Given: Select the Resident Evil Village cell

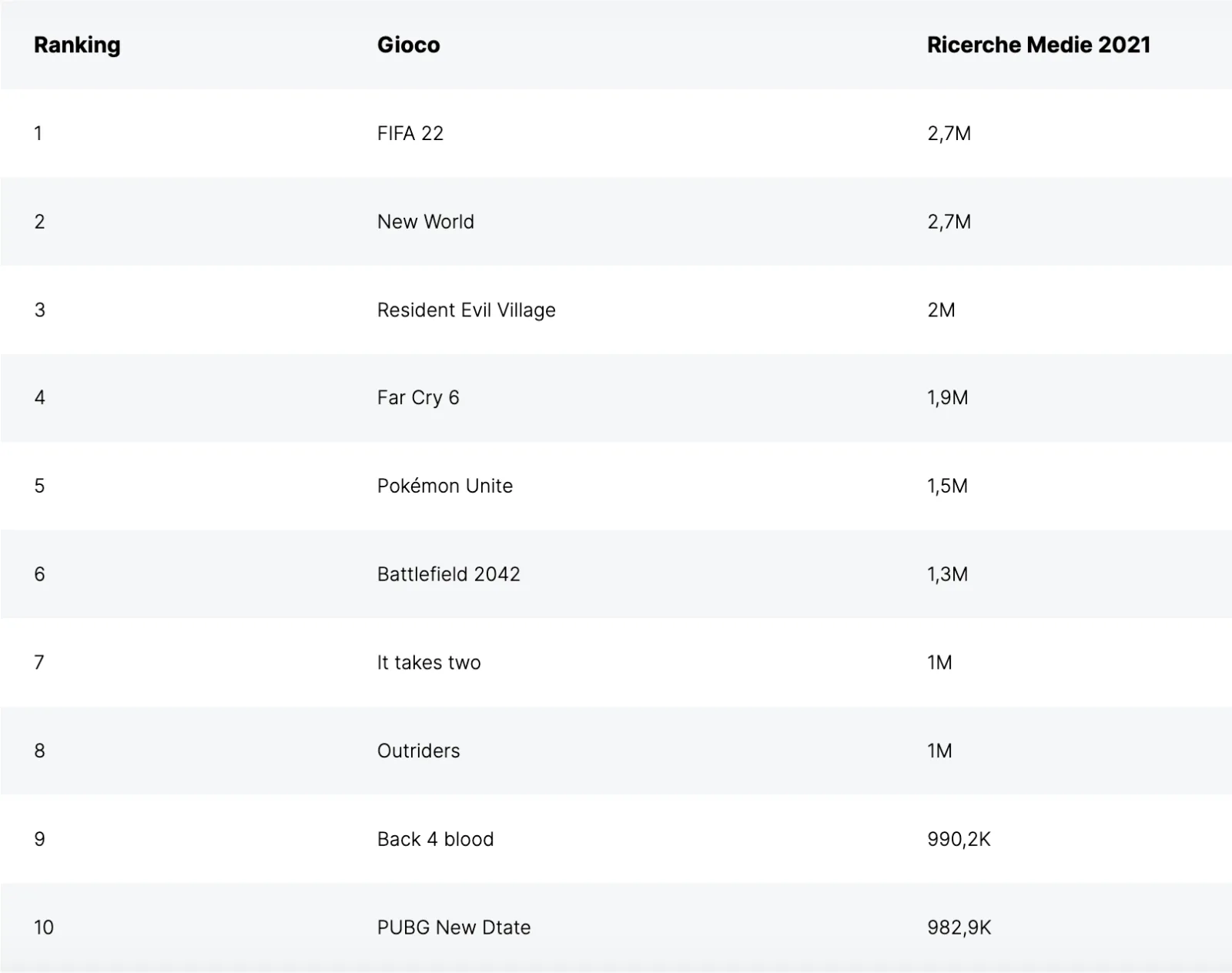Looking at the screenshot, I should (x=466, y=310).
